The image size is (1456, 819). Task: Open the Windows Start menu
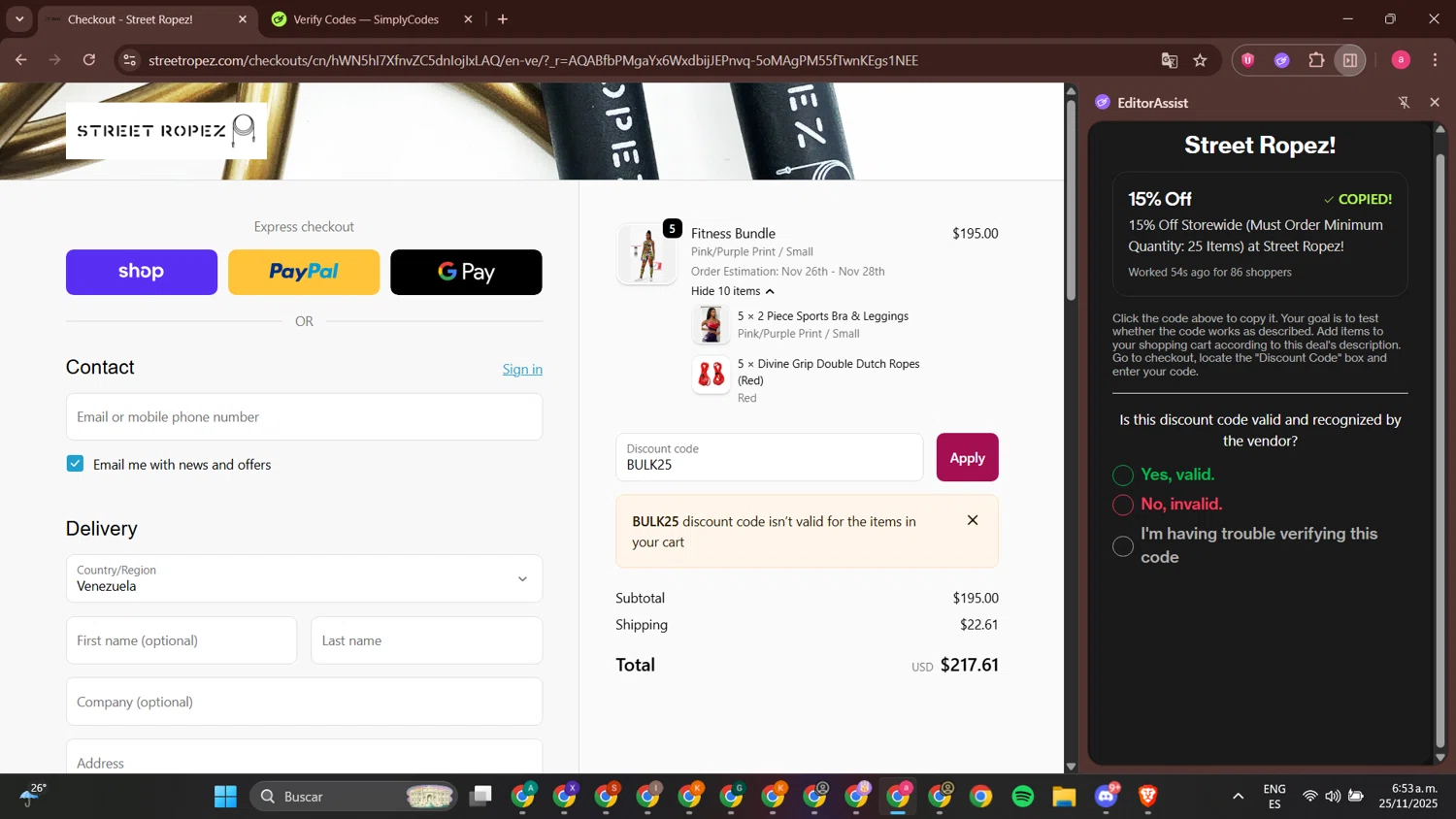click(225, 797)
